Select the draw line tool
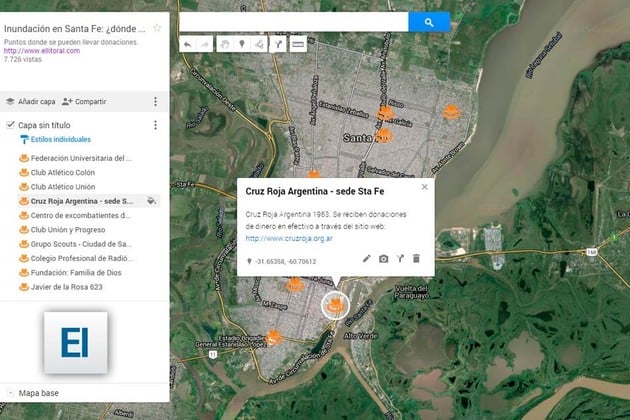630x420 pixels. click(x=259, y=44)
